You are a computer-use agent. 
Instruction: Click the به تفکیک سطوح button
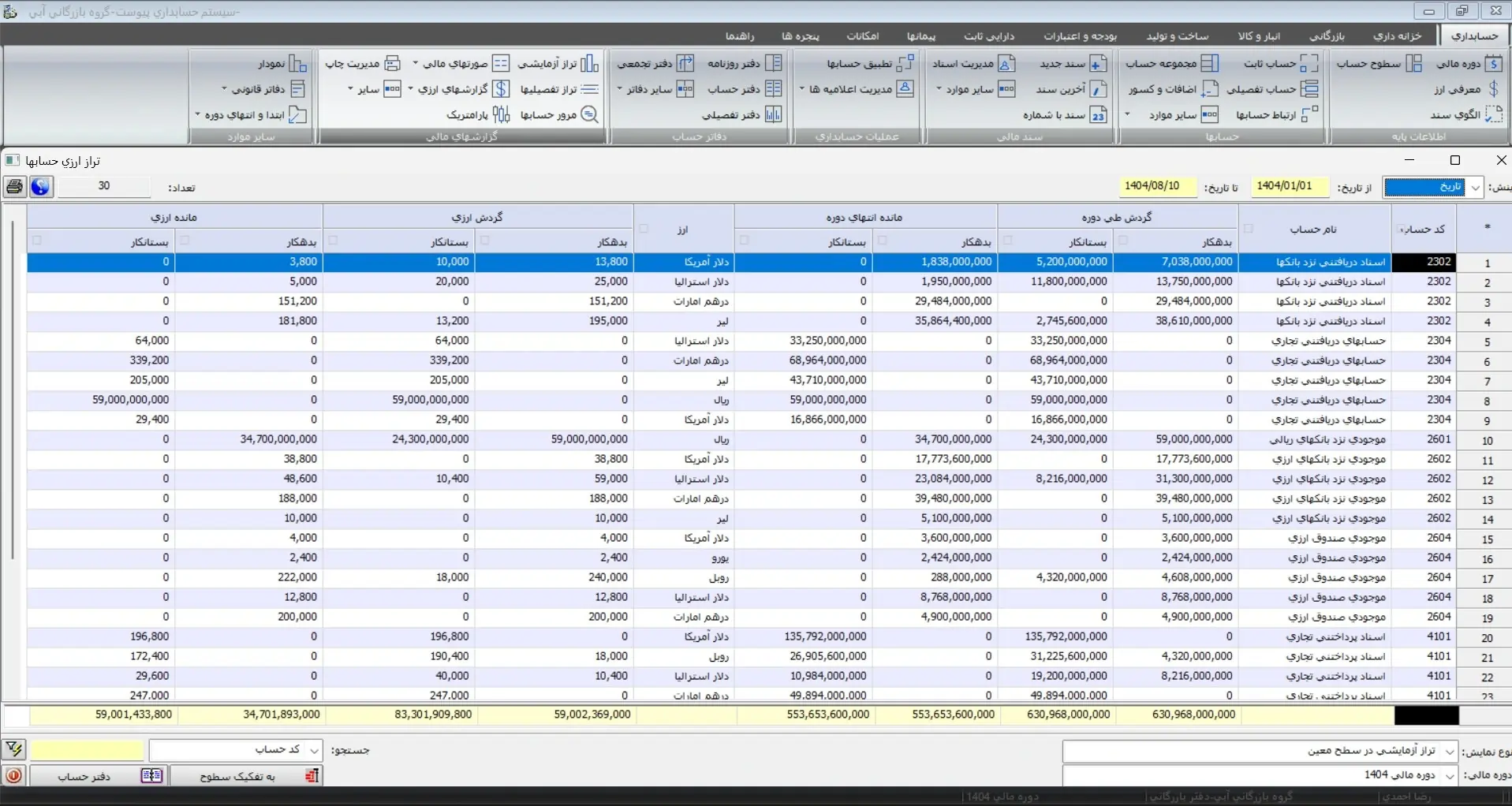(x=246, y=776)
